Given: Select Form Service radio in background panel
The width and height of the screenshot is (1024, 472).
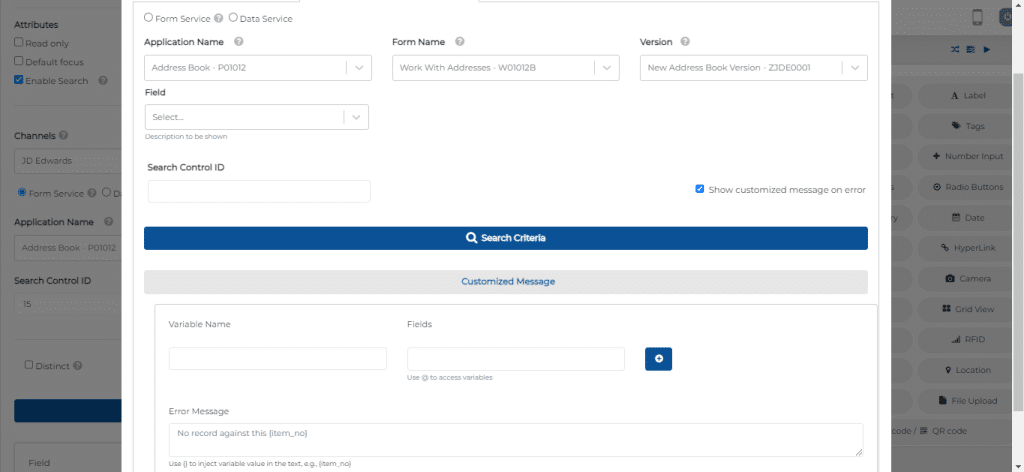Looking at the screenshot, I should pos(22,193).
